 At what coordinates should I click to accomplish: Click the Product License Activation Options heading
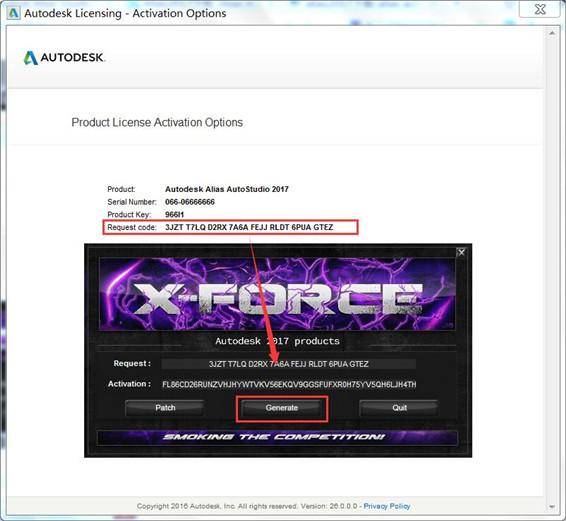[x=157, y=122]
